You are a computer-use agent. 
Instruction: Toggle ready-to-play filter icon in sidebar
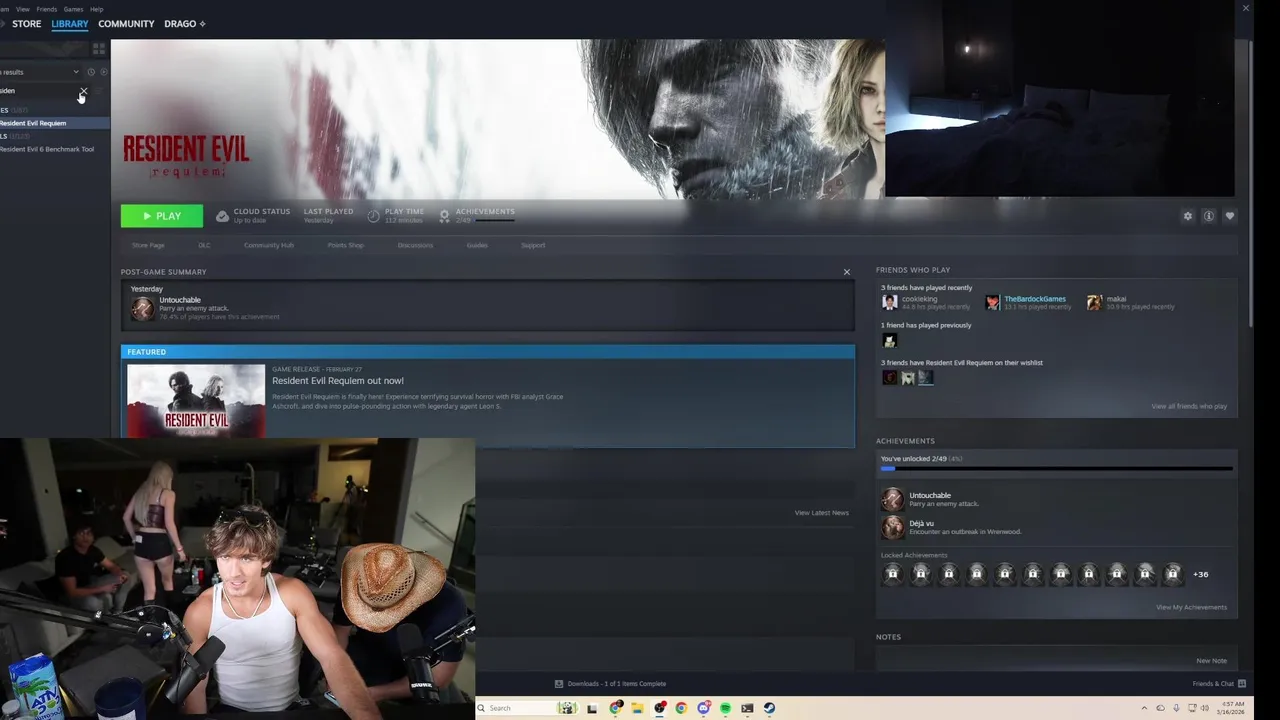103,72
